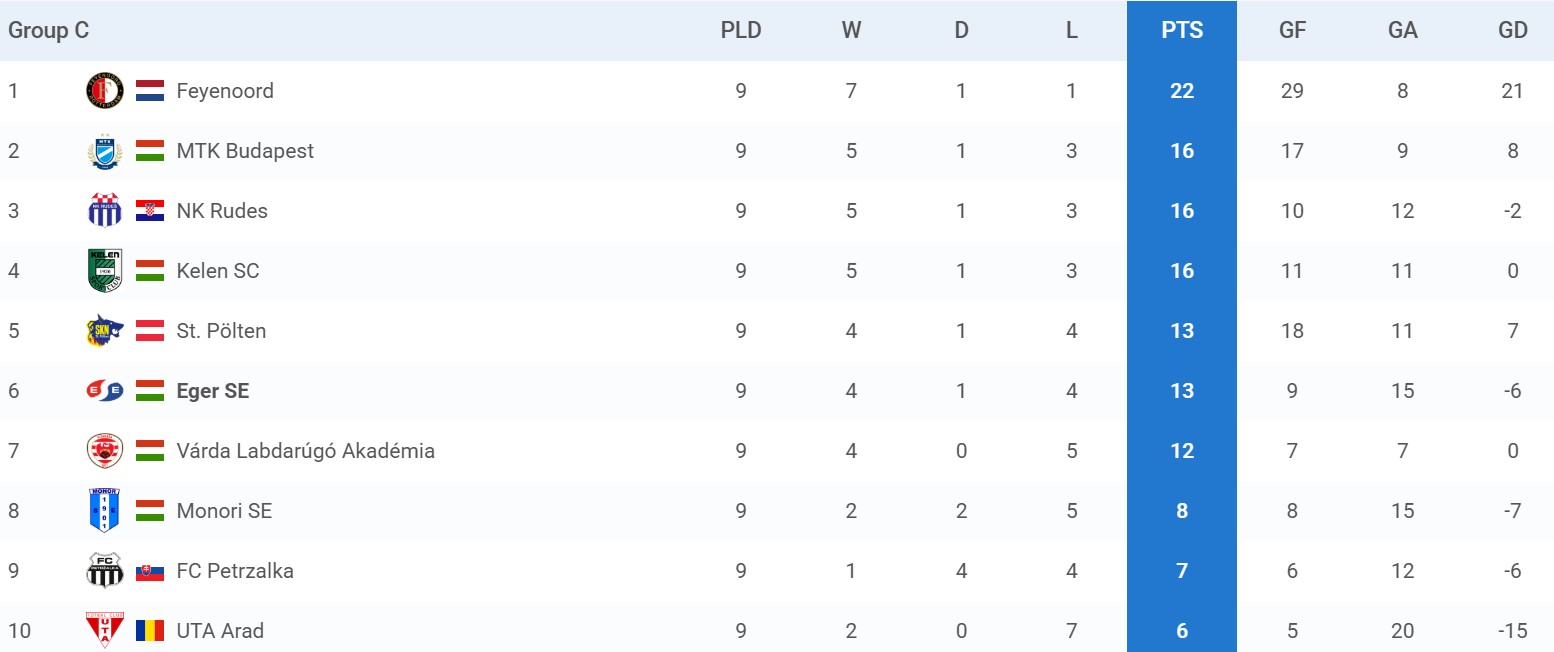Image resolution: width=1554 pixels, height=652 pixels.
Task: Open the Eger SE team link
Action: point(213,391)
